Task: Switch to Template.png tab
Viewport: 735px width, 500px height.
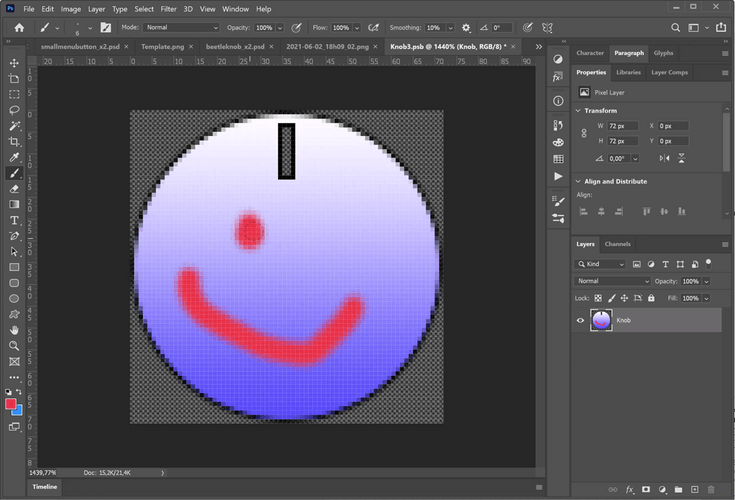Action: pos(162,47)
